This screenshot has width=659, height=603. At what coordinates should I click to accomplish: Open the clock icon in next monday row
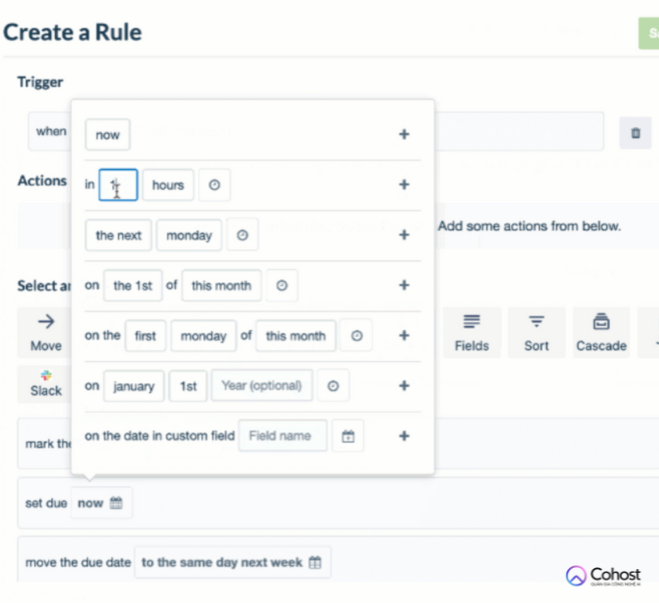click(x=243, y=235)
